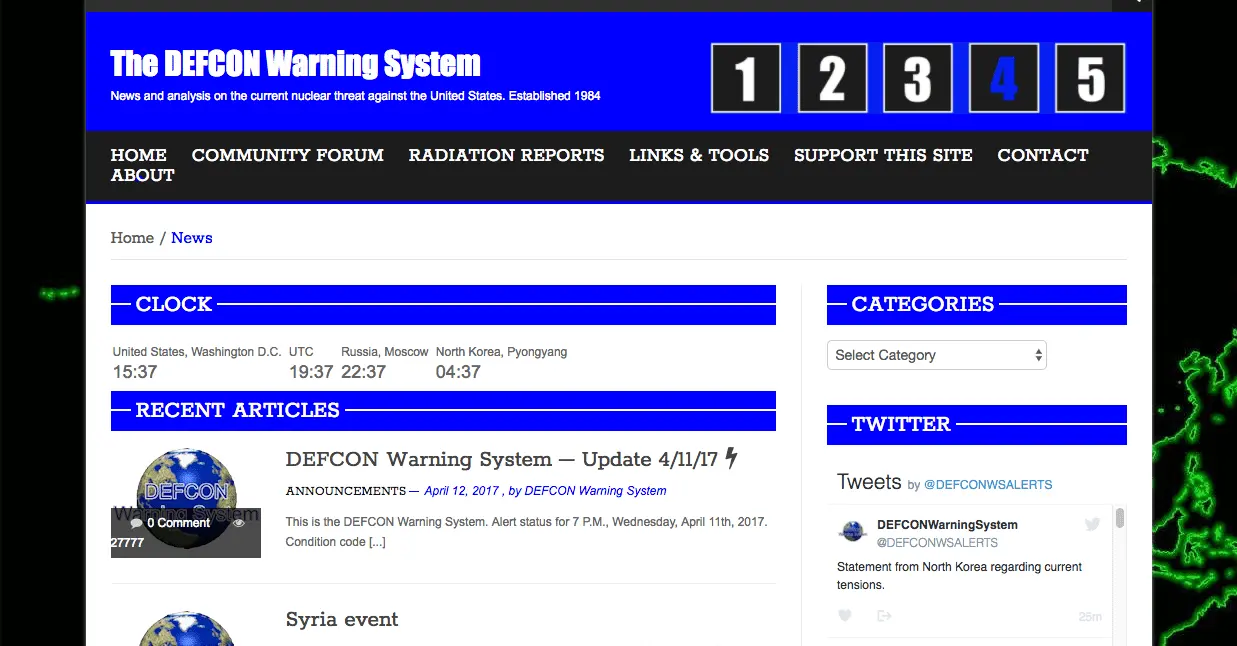Click the DEFCON globe thumbnail of first article
Viewport: 1237px width, 646px height.
pos(185,480)
